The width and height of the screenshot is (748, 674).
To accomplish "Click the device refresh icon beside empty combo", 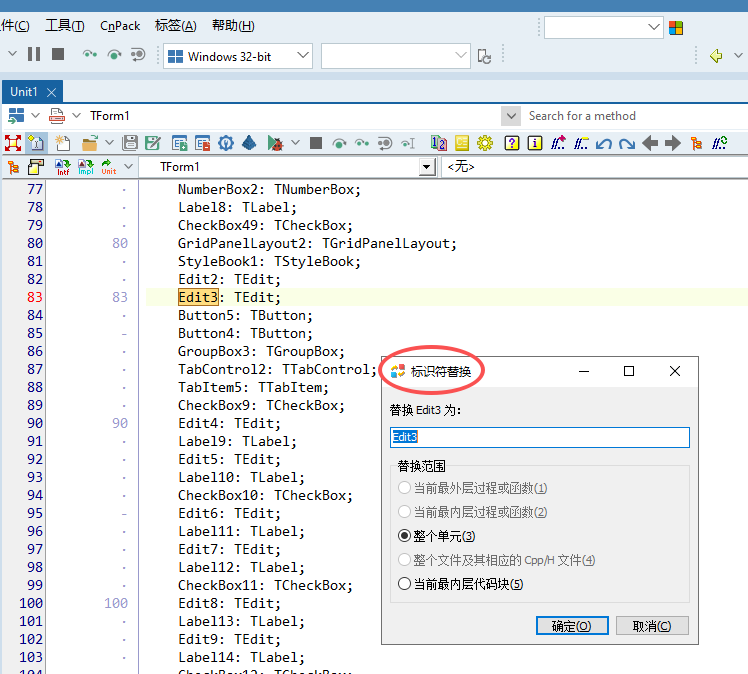I will pos(484,56).
